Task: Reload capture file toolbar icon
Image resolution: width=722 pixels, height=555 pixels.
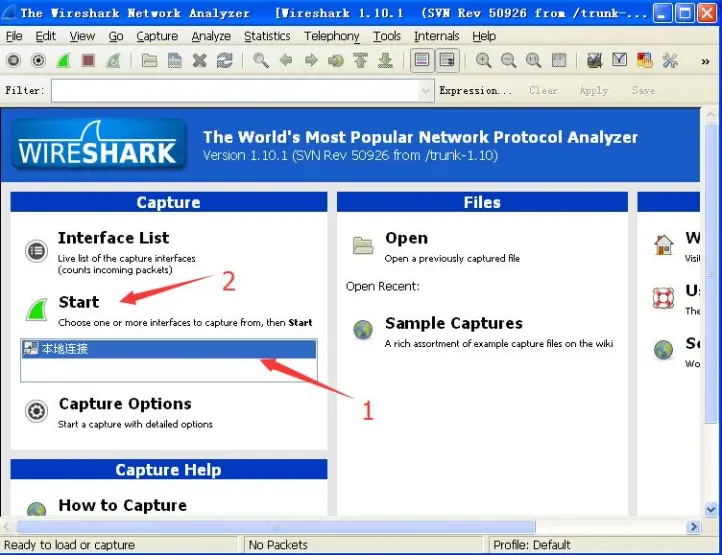Action: pos(225,60)
